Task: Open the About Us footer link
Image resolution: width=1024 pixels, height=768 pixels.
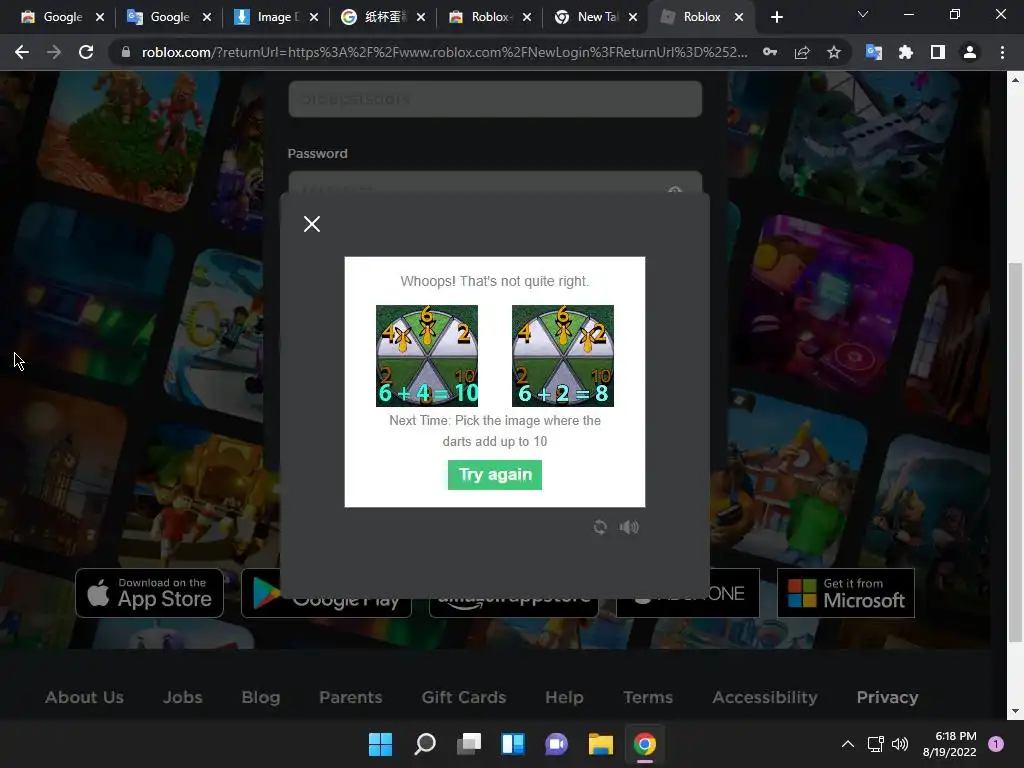Action: 84,697
